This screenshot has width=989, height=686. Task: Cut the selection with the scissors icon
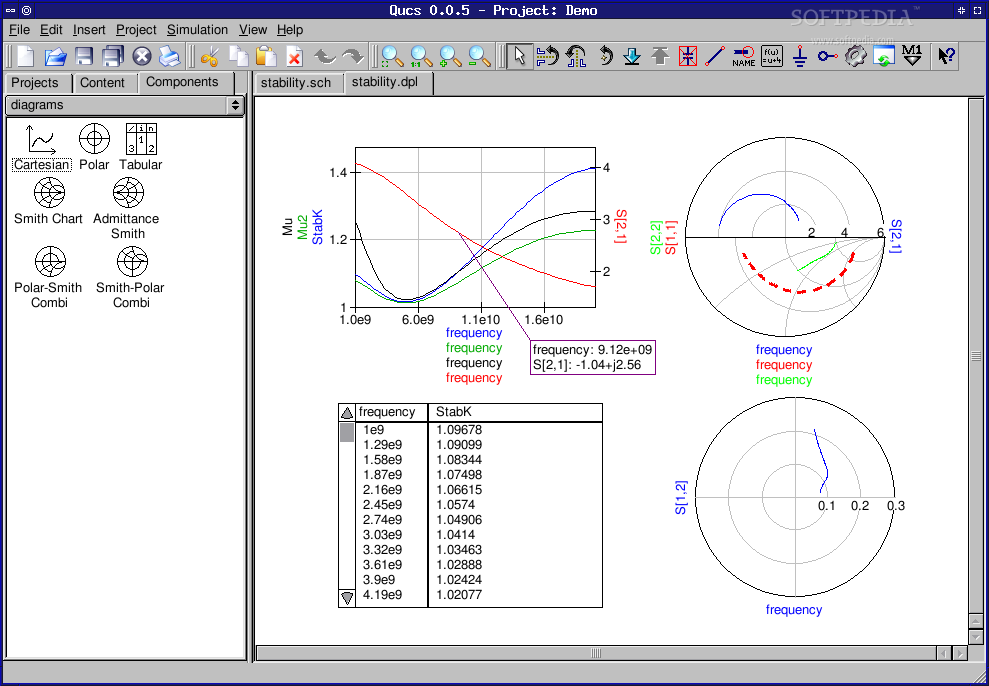209,56
